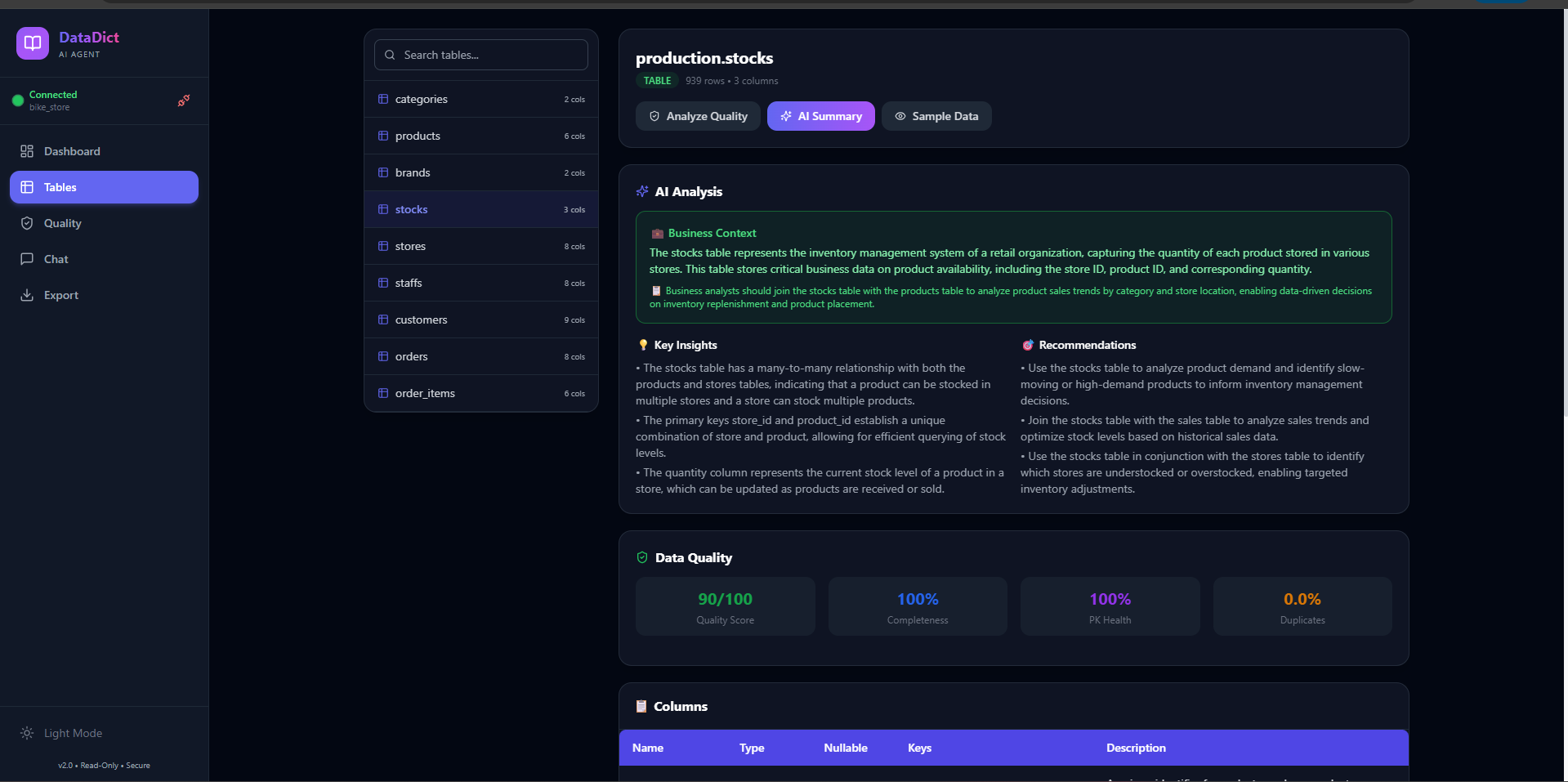This screenshot has width=1568, height=782.
Task: Click the table icon beside products
Action: [x=383, y=136]
